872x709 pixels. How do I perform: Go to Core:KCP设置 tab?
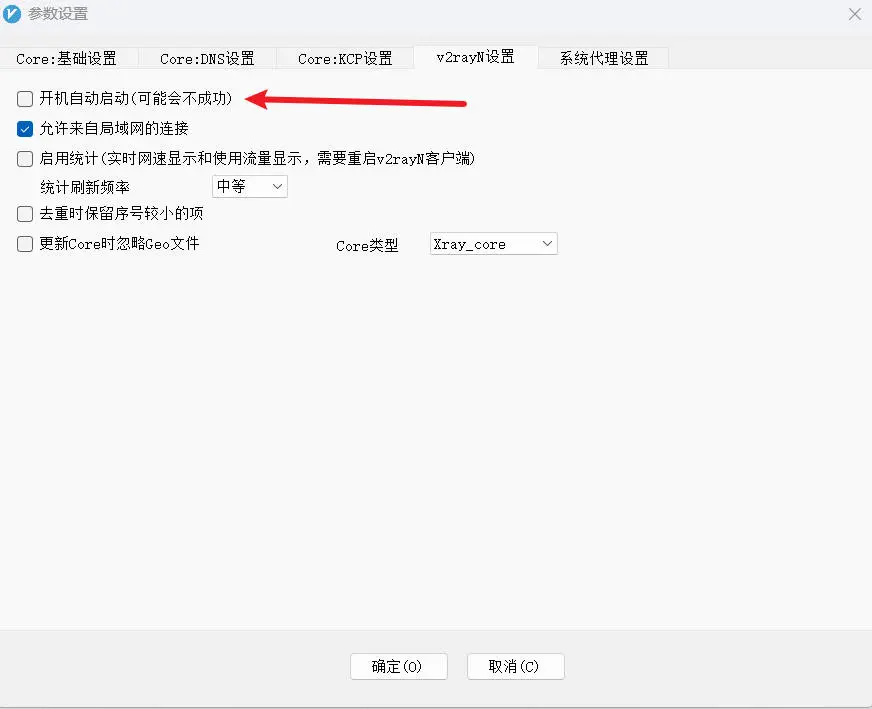(345, 58)
